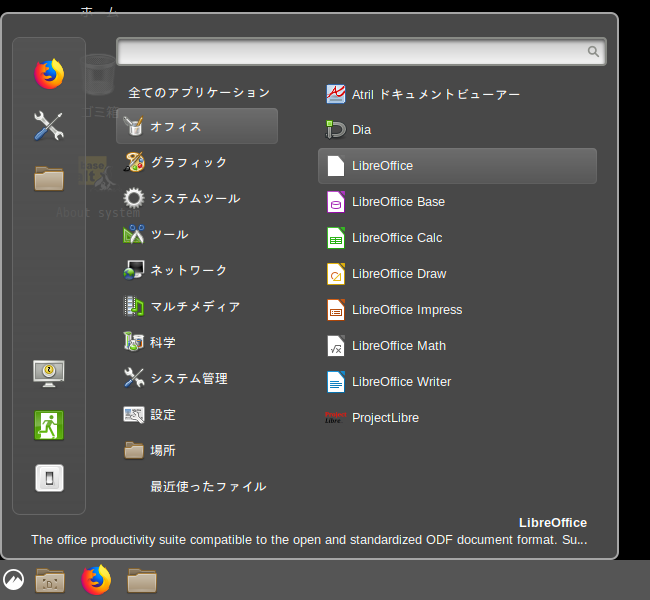The width and height of the screenshot is (650, 600).
Task: Open the file manager folder in the bottom panel
Action: coord(142,580)
